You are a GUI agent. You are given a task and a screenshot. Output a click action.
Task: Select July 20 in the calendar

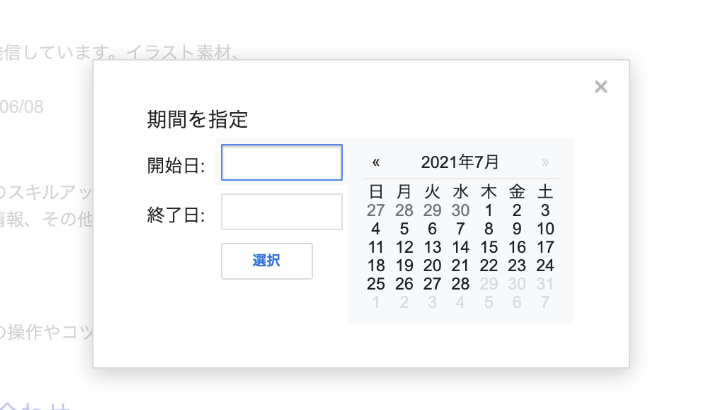[432, 266]
